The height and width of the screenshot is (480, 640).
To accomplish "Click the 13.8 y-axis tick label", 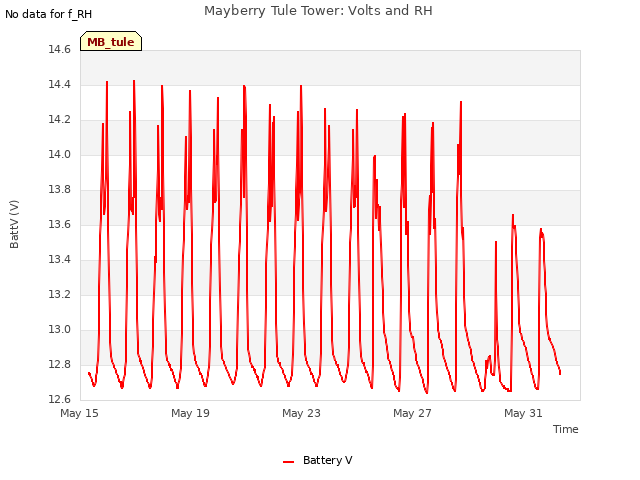I will (x=60, y=189).
